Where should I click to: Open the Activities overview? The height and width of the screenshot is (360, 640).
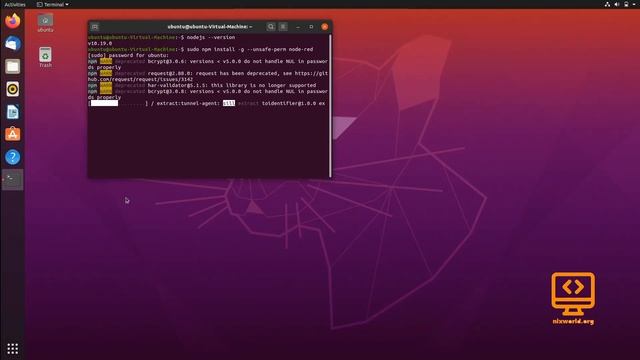click(15, 4)
